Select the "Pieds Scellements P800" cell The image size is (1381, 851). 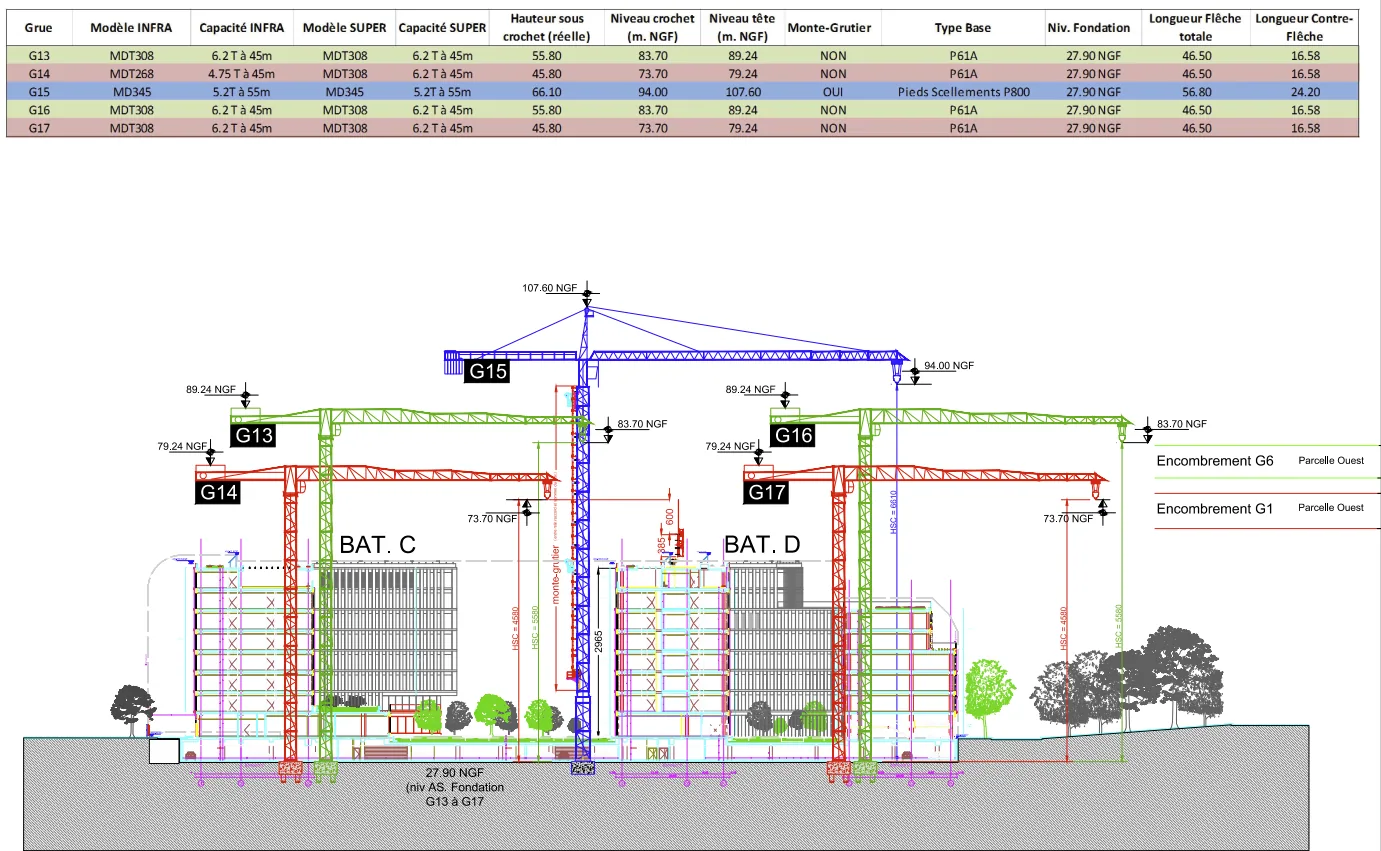point(962,92)
